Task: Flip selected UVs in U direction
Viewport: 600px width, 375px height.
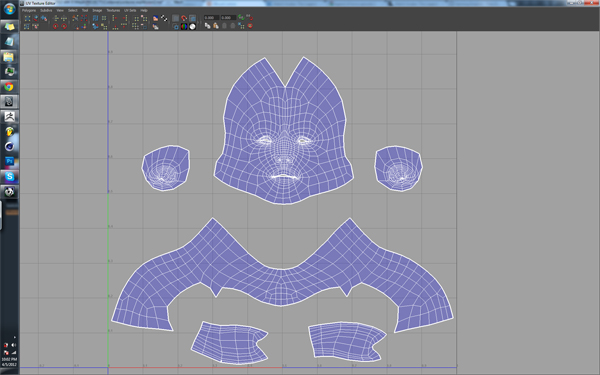Action: [55, 18]
